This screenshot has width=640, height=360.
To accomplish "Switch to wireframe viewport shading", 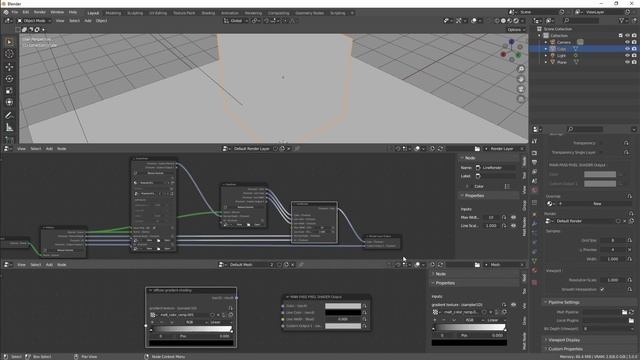I will 497,20.
